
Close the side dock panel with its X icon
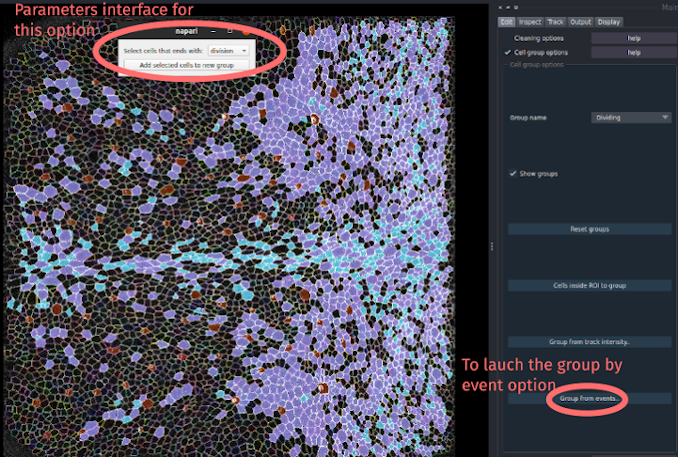point(502,8)
